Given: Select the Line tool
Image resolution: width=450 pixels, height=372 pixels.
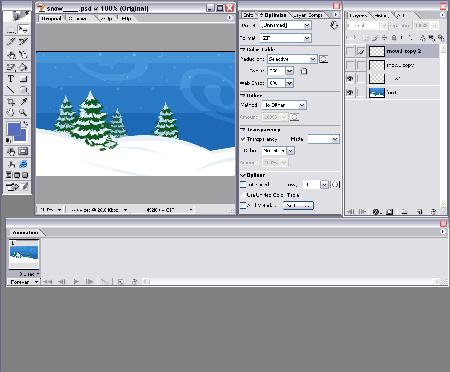Looking at the screenshot, I should click(x=11, y=90).
